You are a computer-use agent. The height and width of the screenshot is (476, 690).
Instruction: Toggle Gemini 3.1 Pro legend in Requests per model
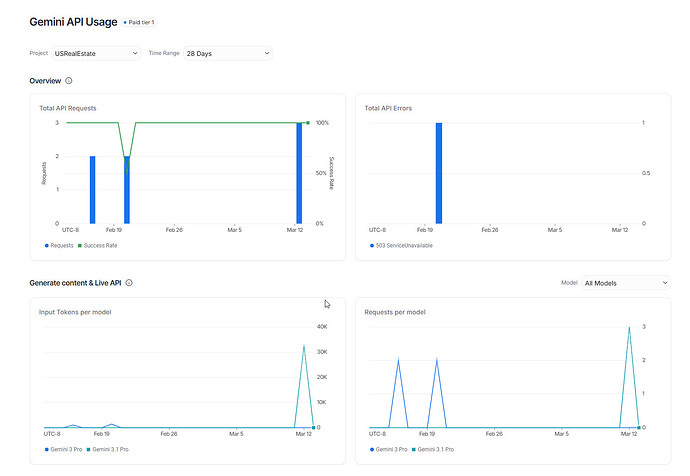(x=433, y=449)
